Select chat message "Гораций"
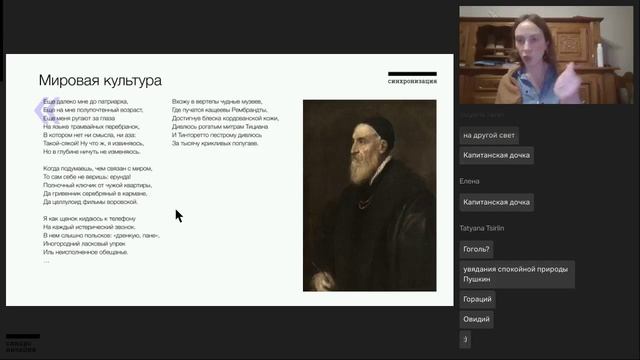The height and width of the screenshot is (360, 640). click(x=478, y=299)
